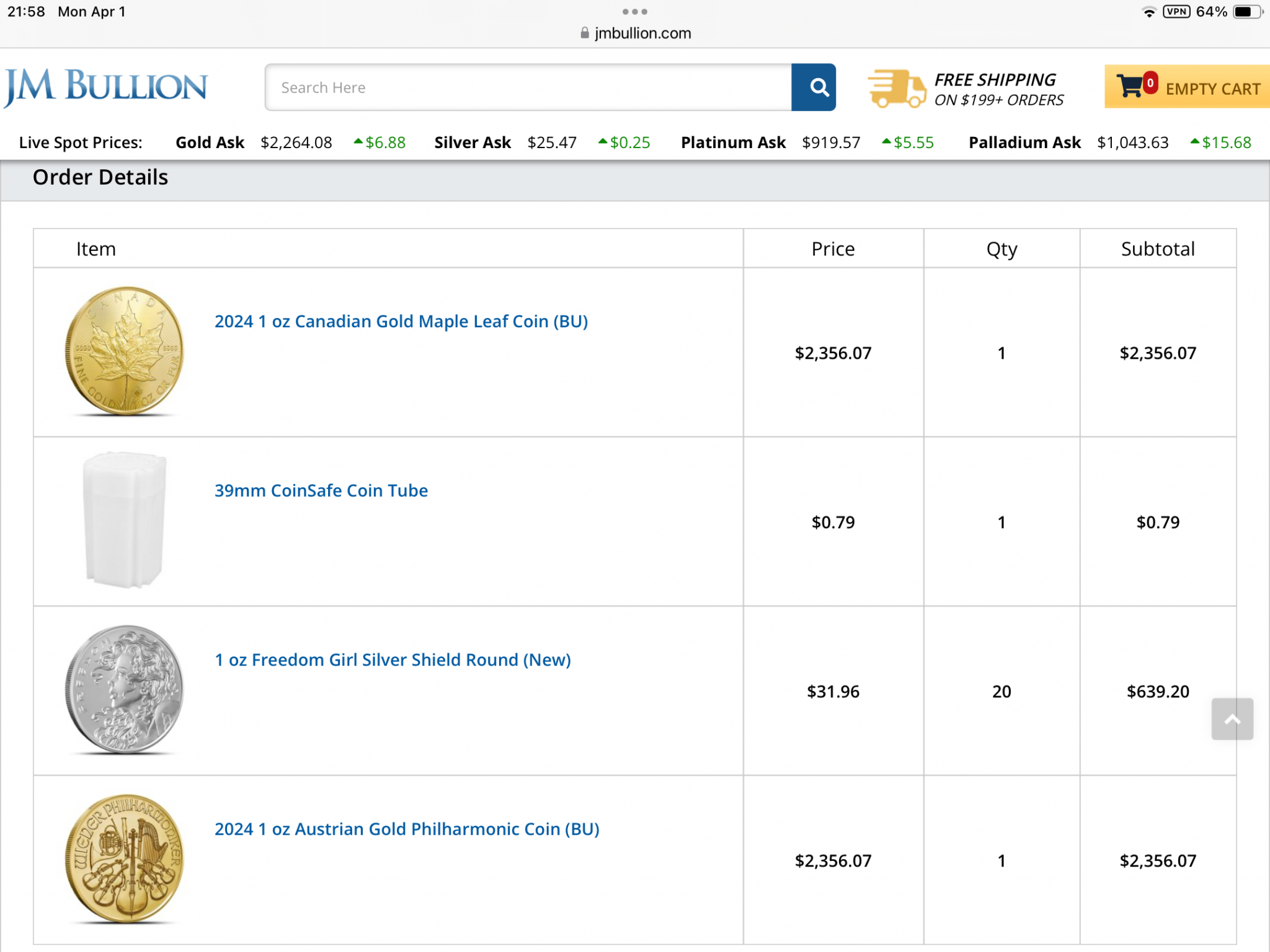This screenshot has width=1270, height=952.
Task: Click the Philharmonic row subtotal $2,356.07
Action: (x=1158, y=860)
